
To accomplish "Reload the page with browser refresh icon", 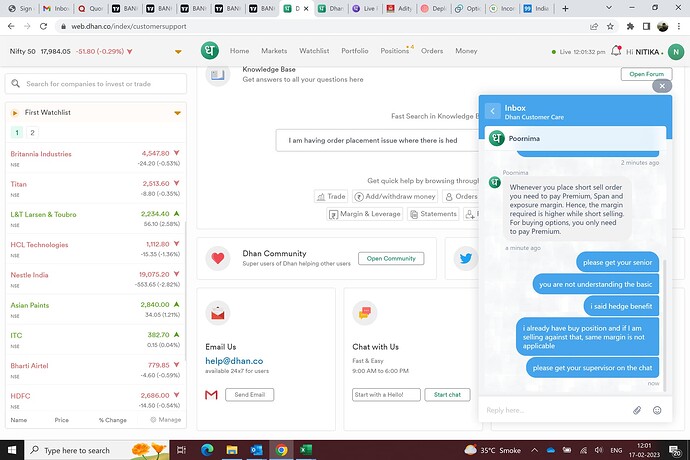I will click(43, 26).
